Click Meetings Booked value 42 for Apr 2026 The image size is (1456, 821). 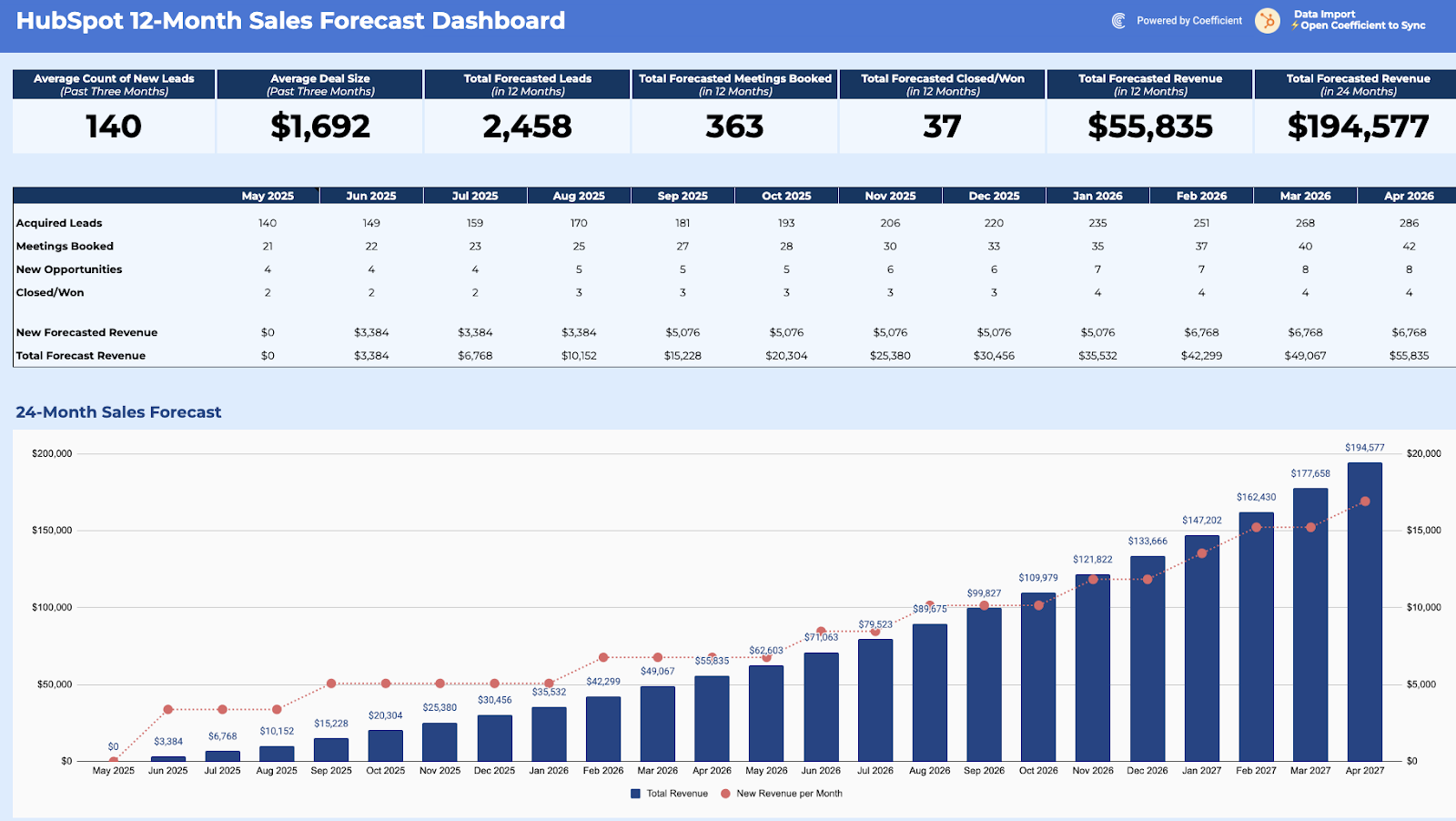(x=1409, y=246)
